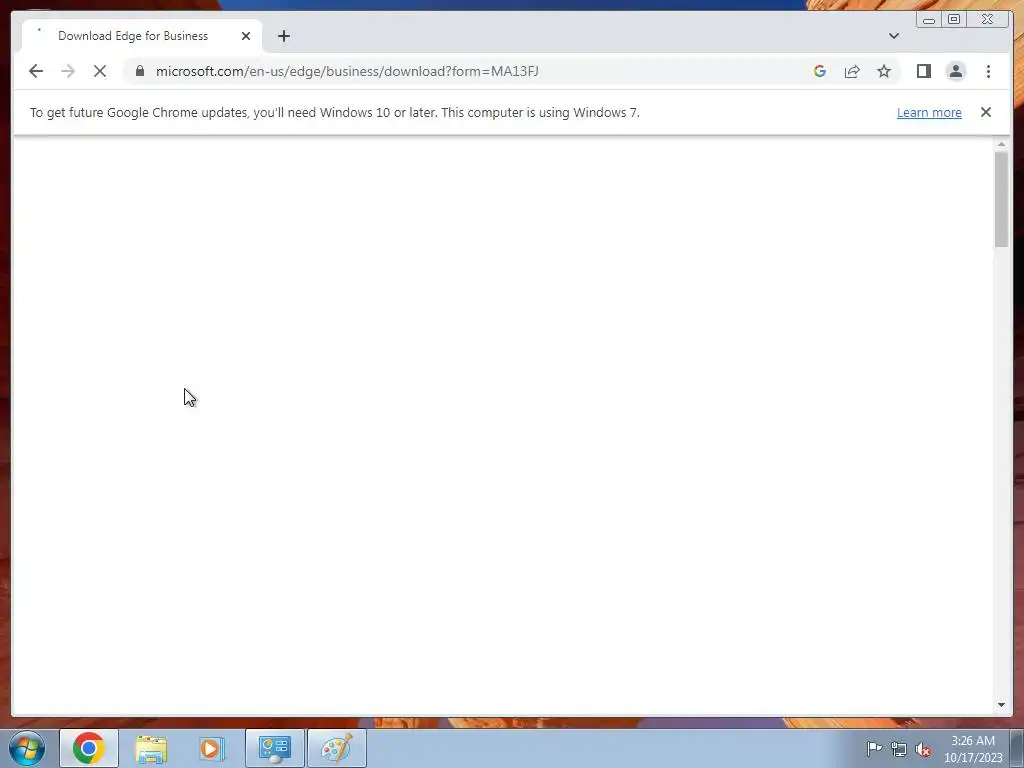Image resolution: width=1024 pixels, height=768 pixels.
Task: Restore down the Chrome window
Action: 954,20
